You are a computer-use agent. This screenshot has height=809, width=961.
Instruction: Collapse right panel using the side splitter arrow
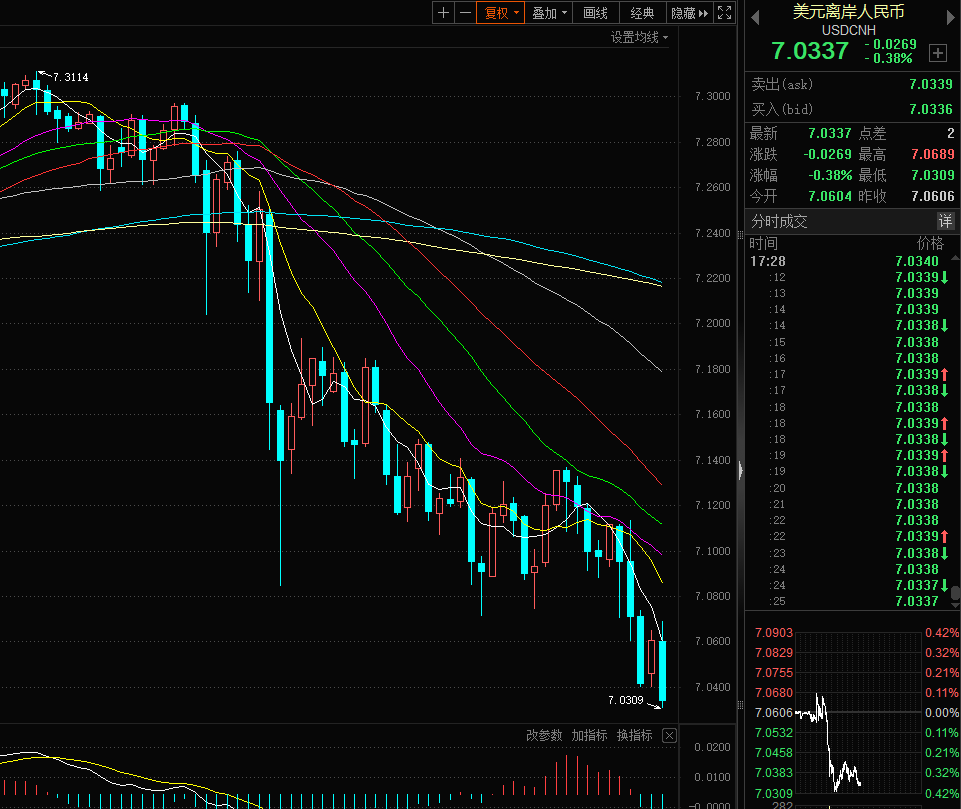click(740, 469)
